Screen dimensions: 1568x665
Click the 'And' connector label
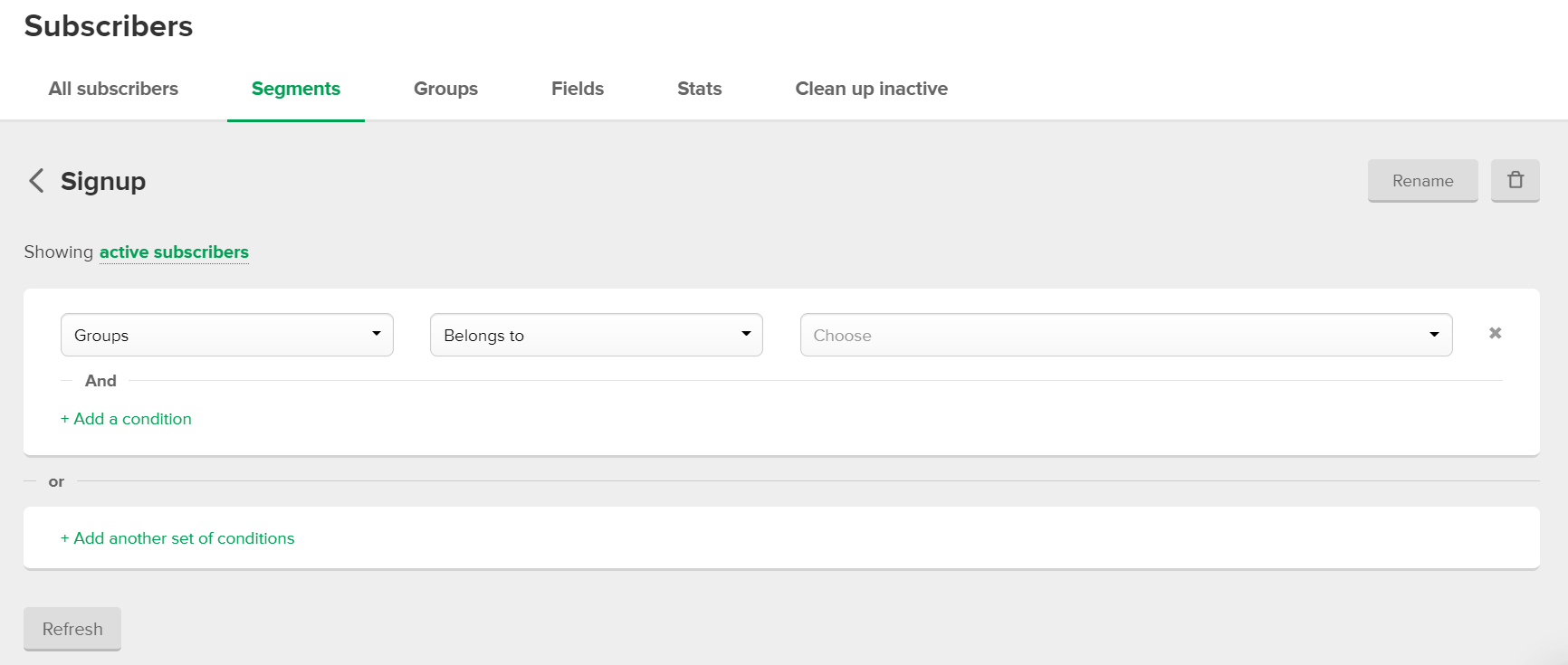pos(100,381)
